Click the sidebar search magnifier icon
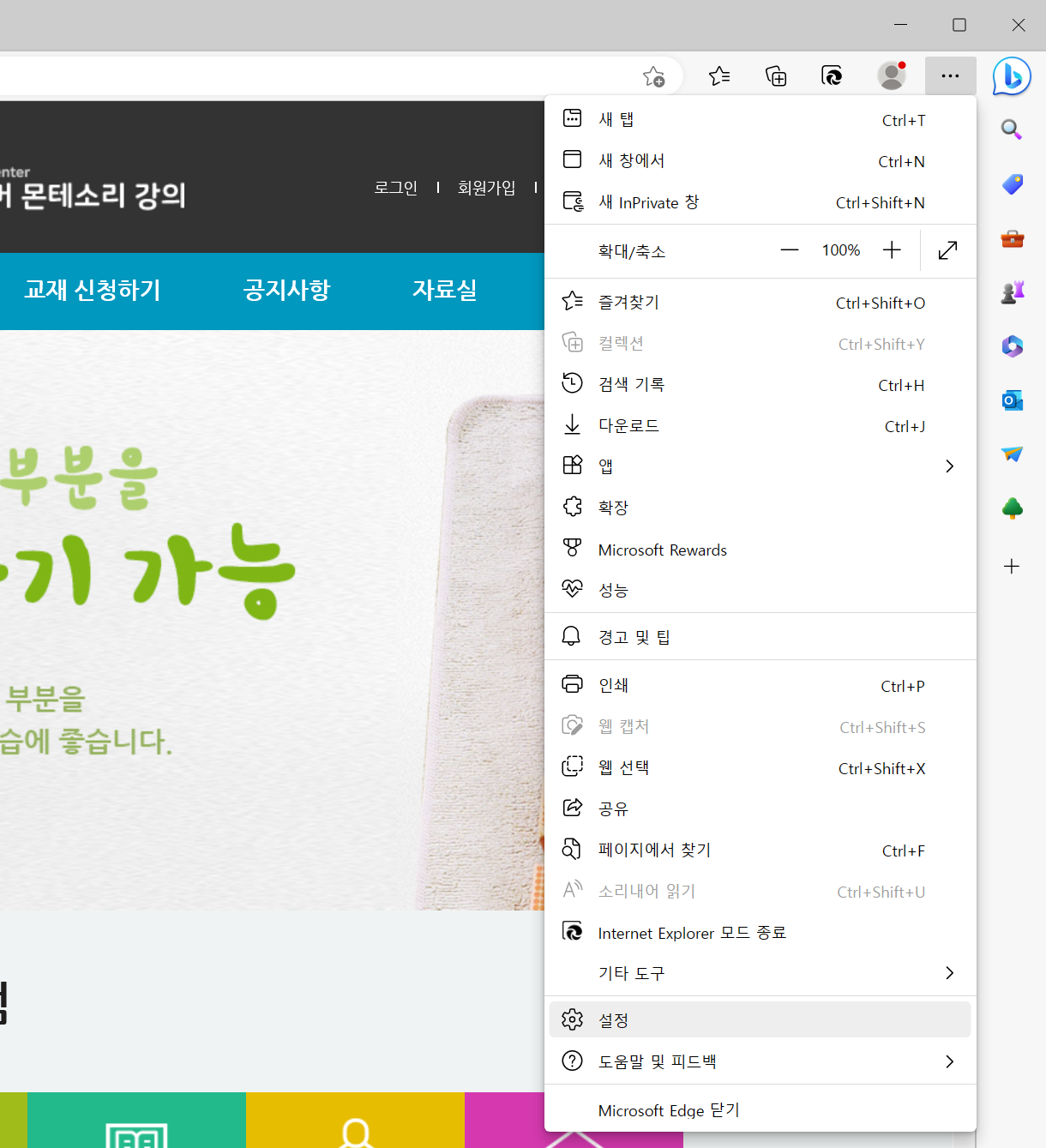The width and height of the screenshot is (1046, 1148). (1012, 129)
